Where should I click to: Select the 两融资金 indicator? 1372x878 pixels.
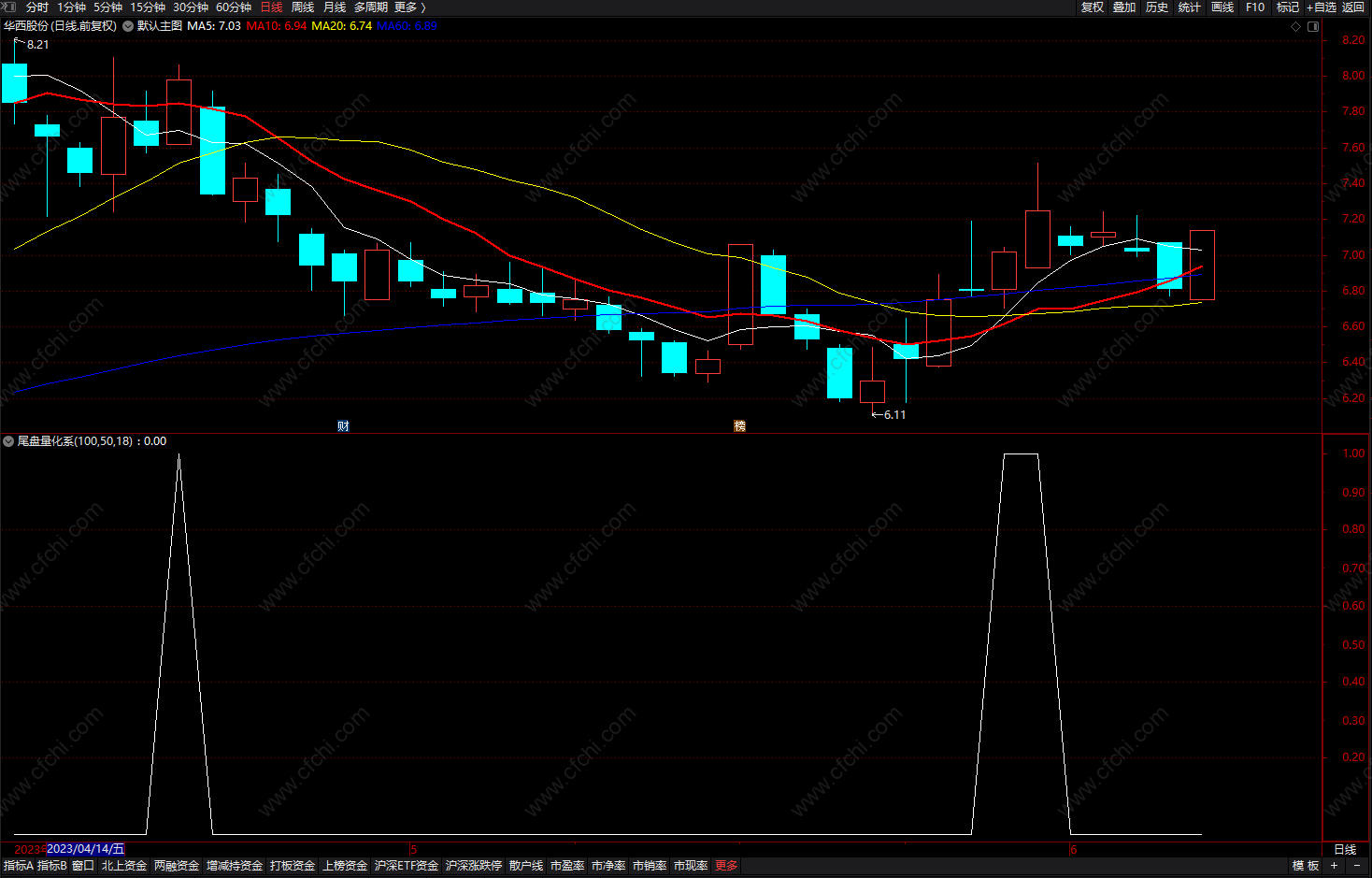[177, 866]
